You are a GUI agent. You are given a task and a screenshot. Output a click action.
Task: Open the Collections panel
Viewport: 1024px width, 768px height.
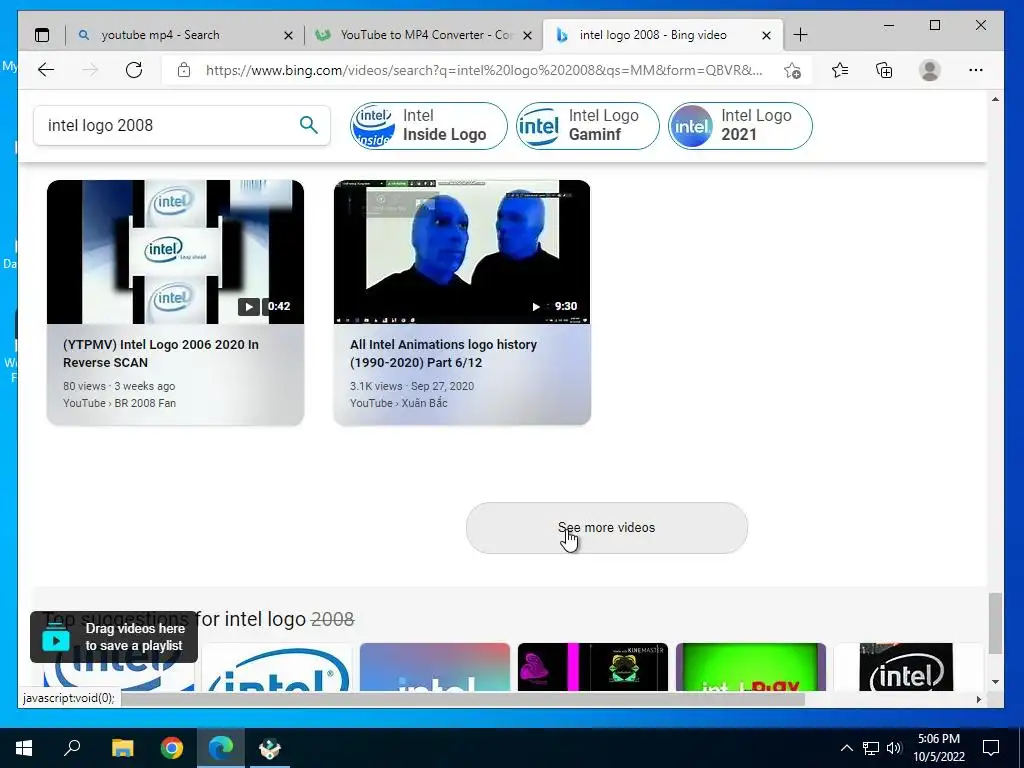[x=884, y=70]
